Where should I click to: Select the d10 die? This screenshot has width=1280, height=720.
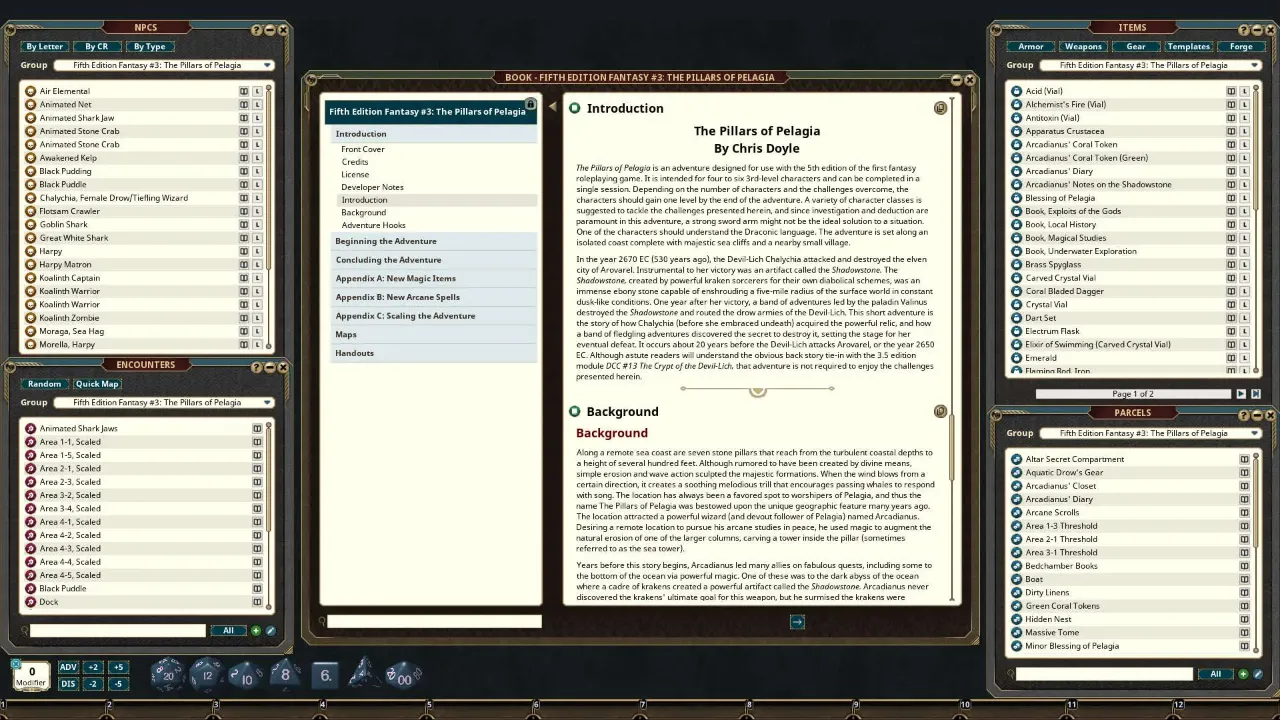[x=246, y=676]
